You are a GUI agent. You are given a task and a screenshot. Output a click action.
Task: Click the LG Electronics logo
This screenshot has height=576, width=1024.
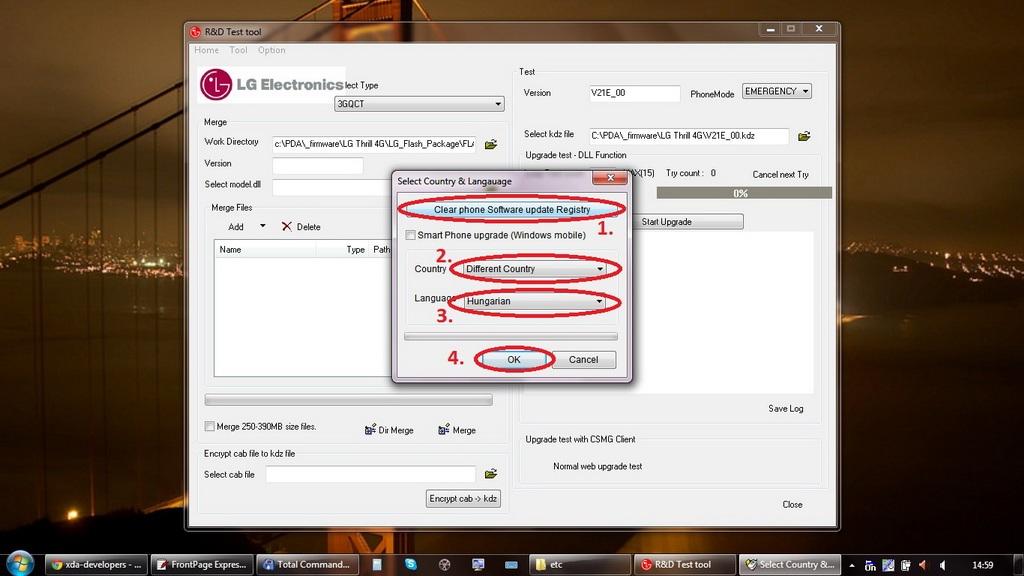click(x=271, y=84)
